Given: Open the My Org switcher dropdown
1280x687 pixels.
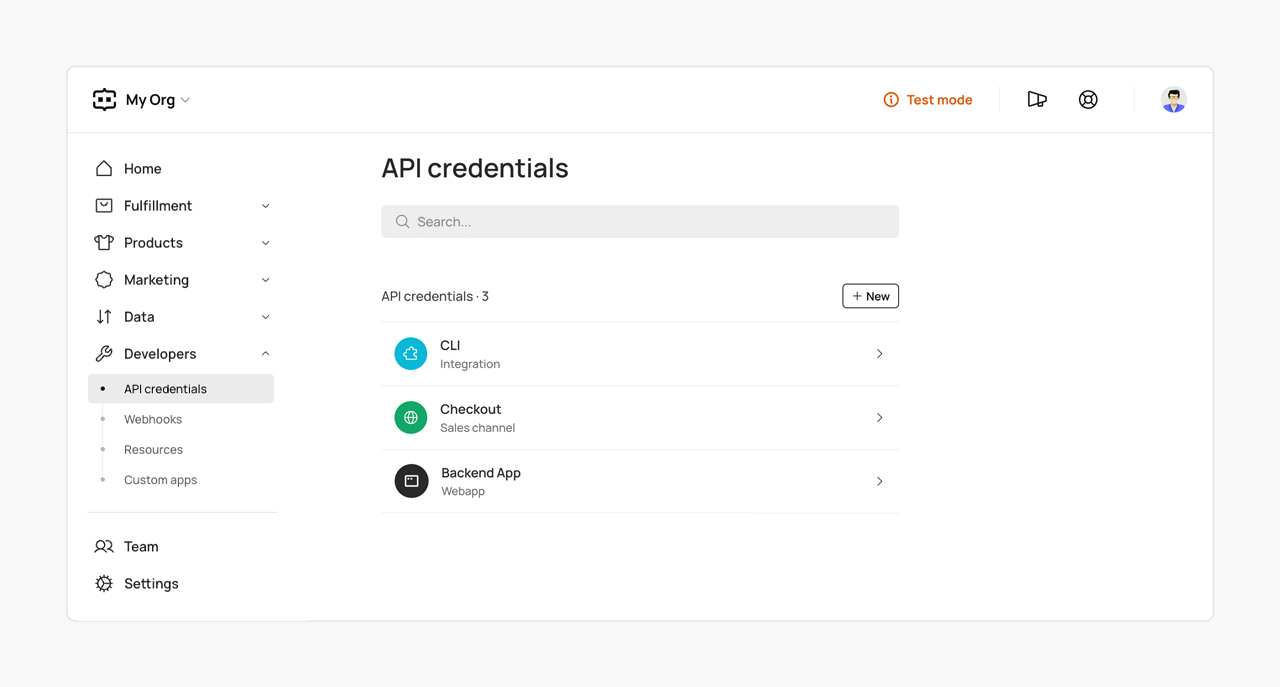Looking at the screenshot, I should (157, 100).
